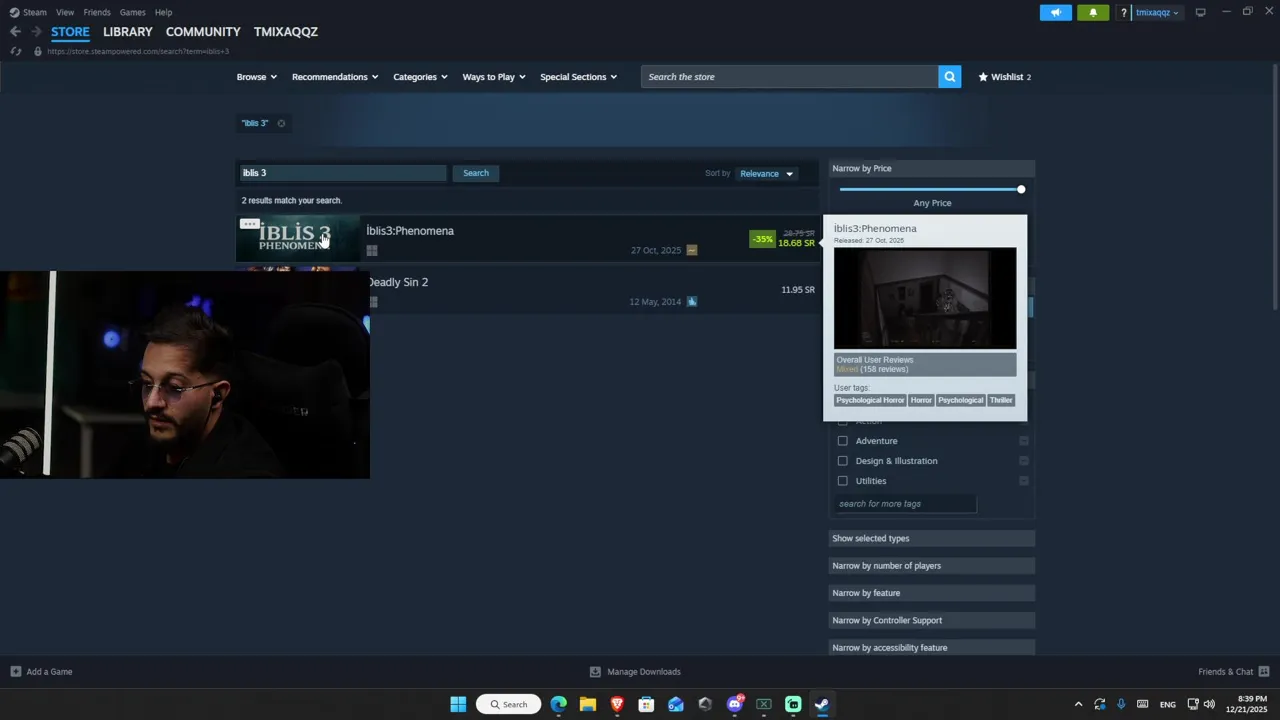
Task: Expand Narrow by number of players
Action: coord(932,566)
